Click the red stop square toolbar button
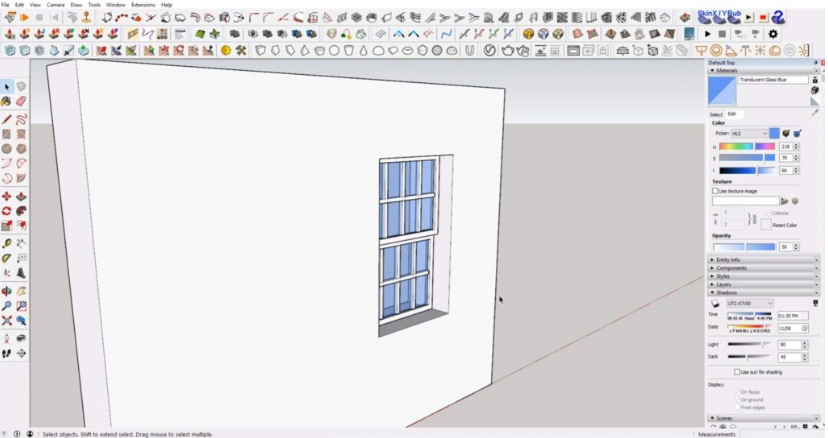The width and height of the screenshot is (828, 438). click(x=763, y=17)
